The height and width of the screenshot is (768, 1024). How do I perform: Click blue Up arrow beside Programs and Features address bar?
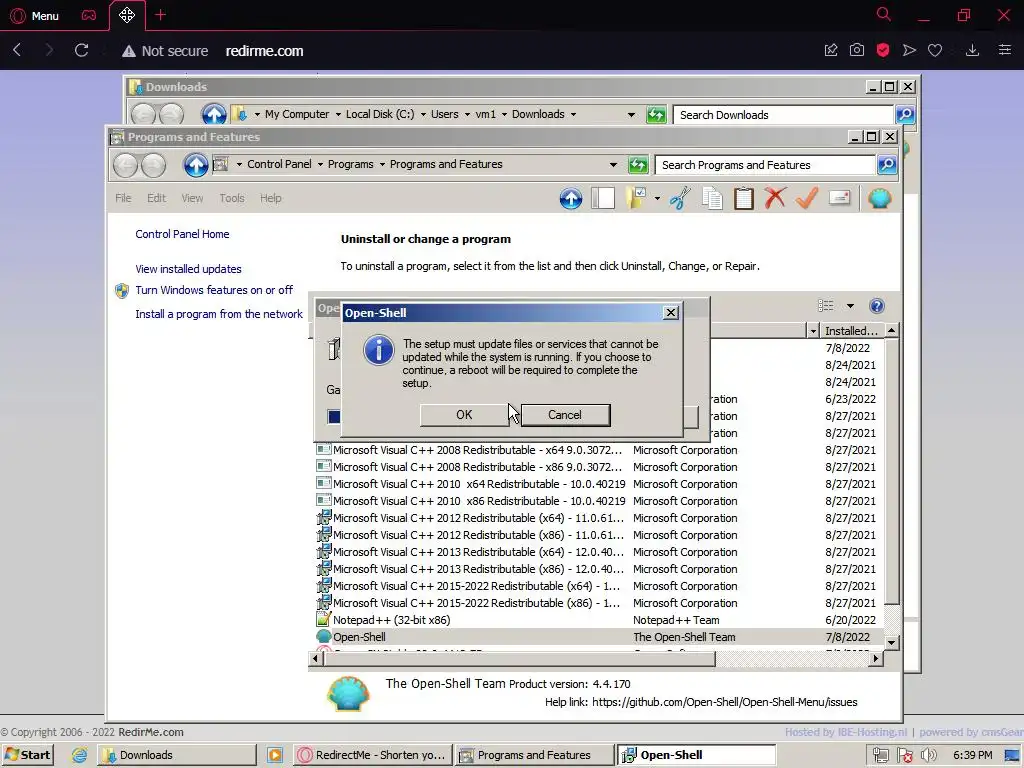tap(195, 165)
